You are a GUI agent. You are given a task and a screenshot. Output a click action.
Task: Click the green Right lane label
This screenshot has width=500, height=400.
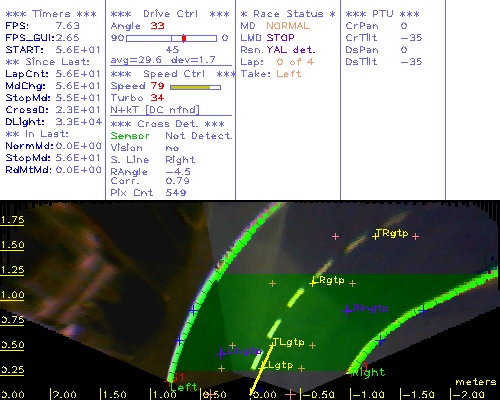[x=369, y=372]
